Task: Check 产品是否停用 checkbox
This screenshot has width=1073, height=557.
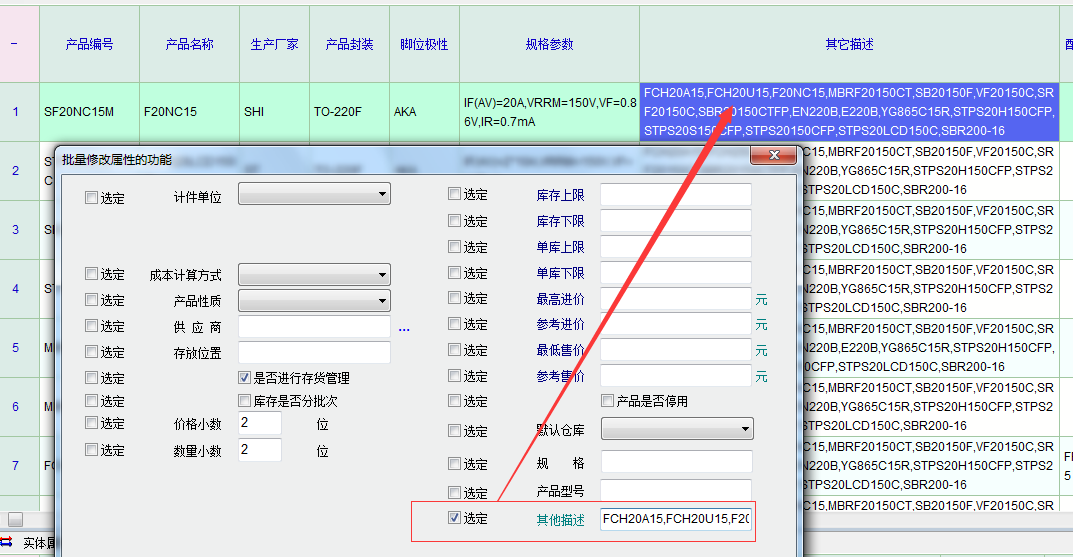Action: (607, 401)
